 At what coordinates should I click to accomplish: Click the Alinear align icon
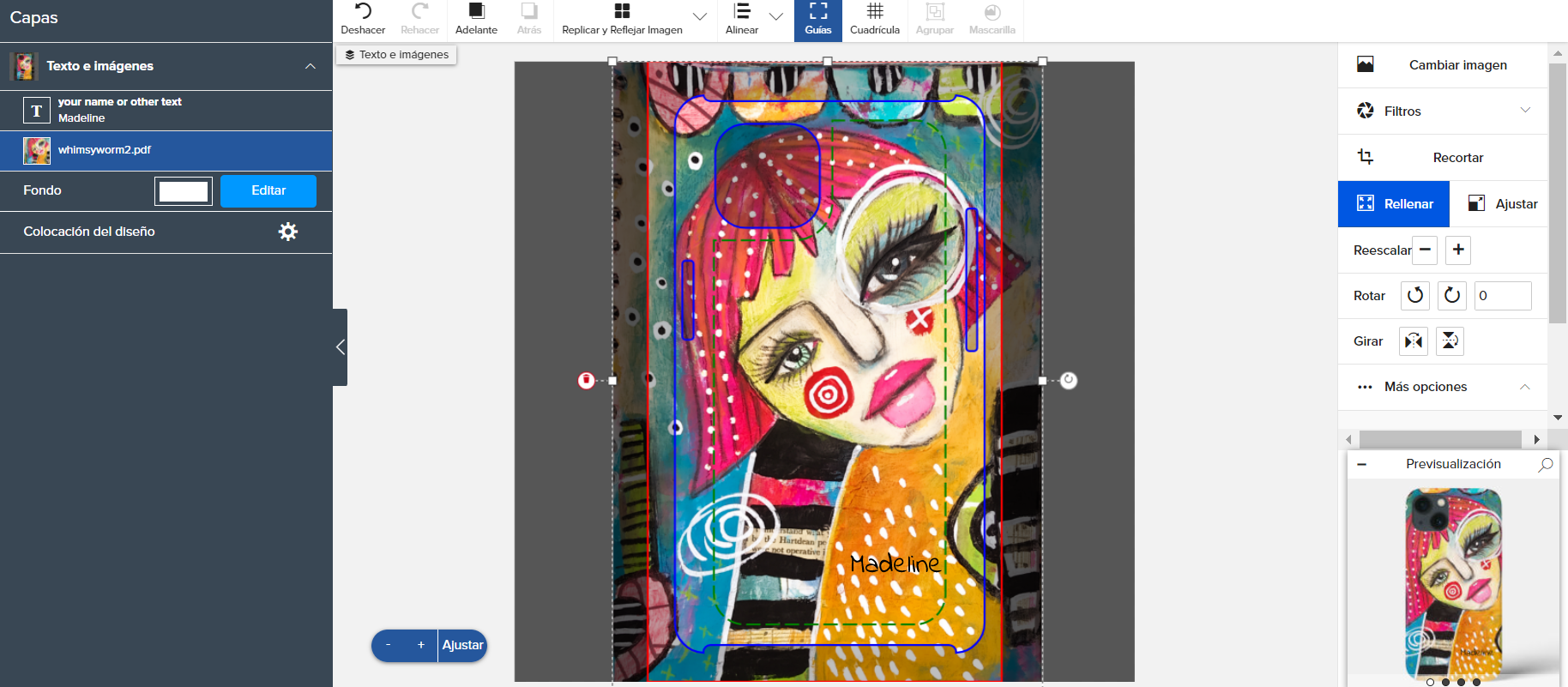742,11
